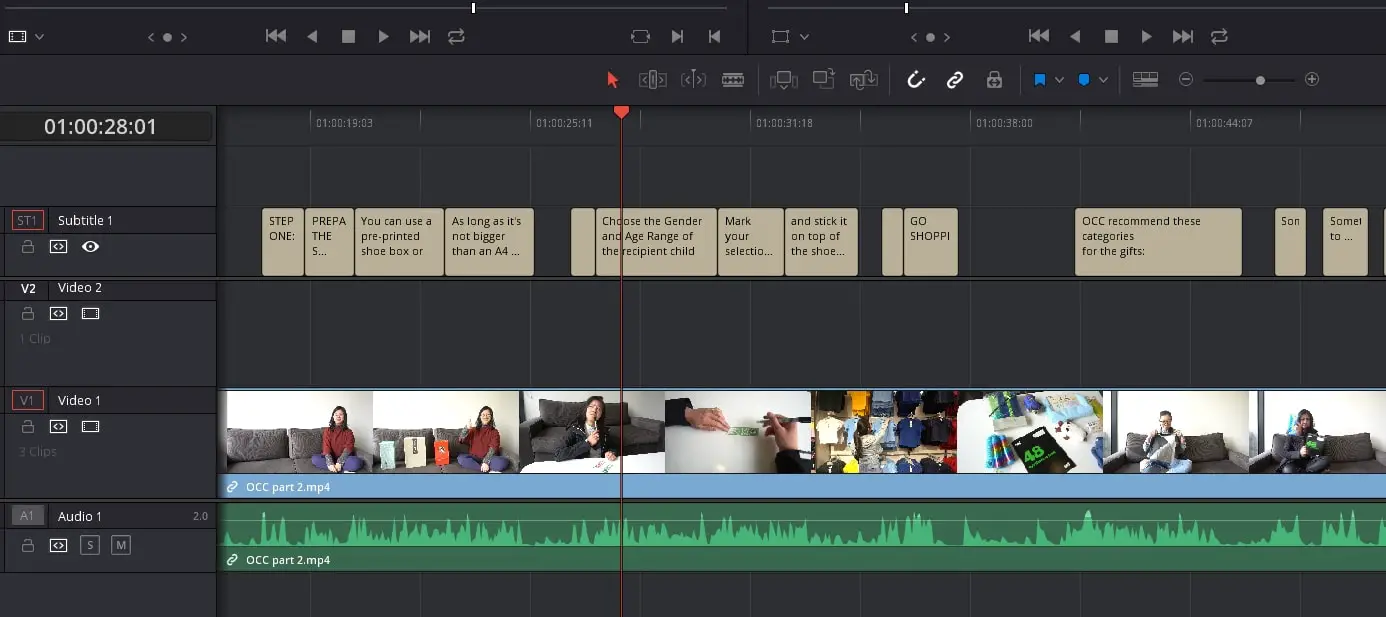
Task: Add a blue marker at playhead
Action: [1084, 80]
